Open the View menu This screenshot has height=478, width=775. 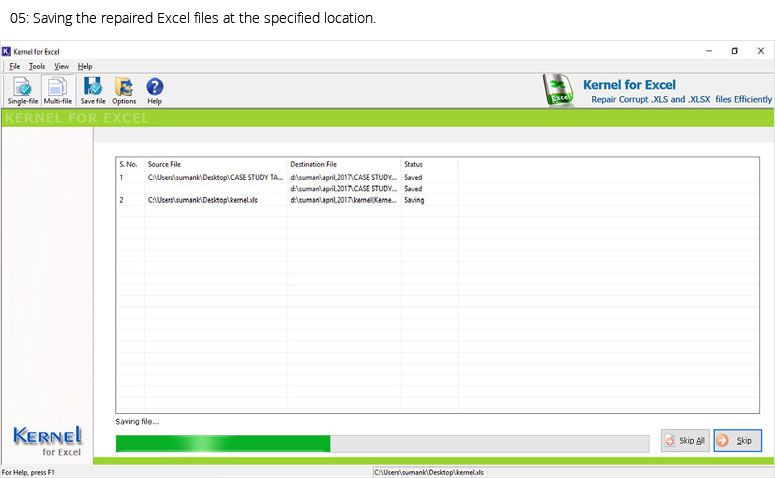coord(61,66)
